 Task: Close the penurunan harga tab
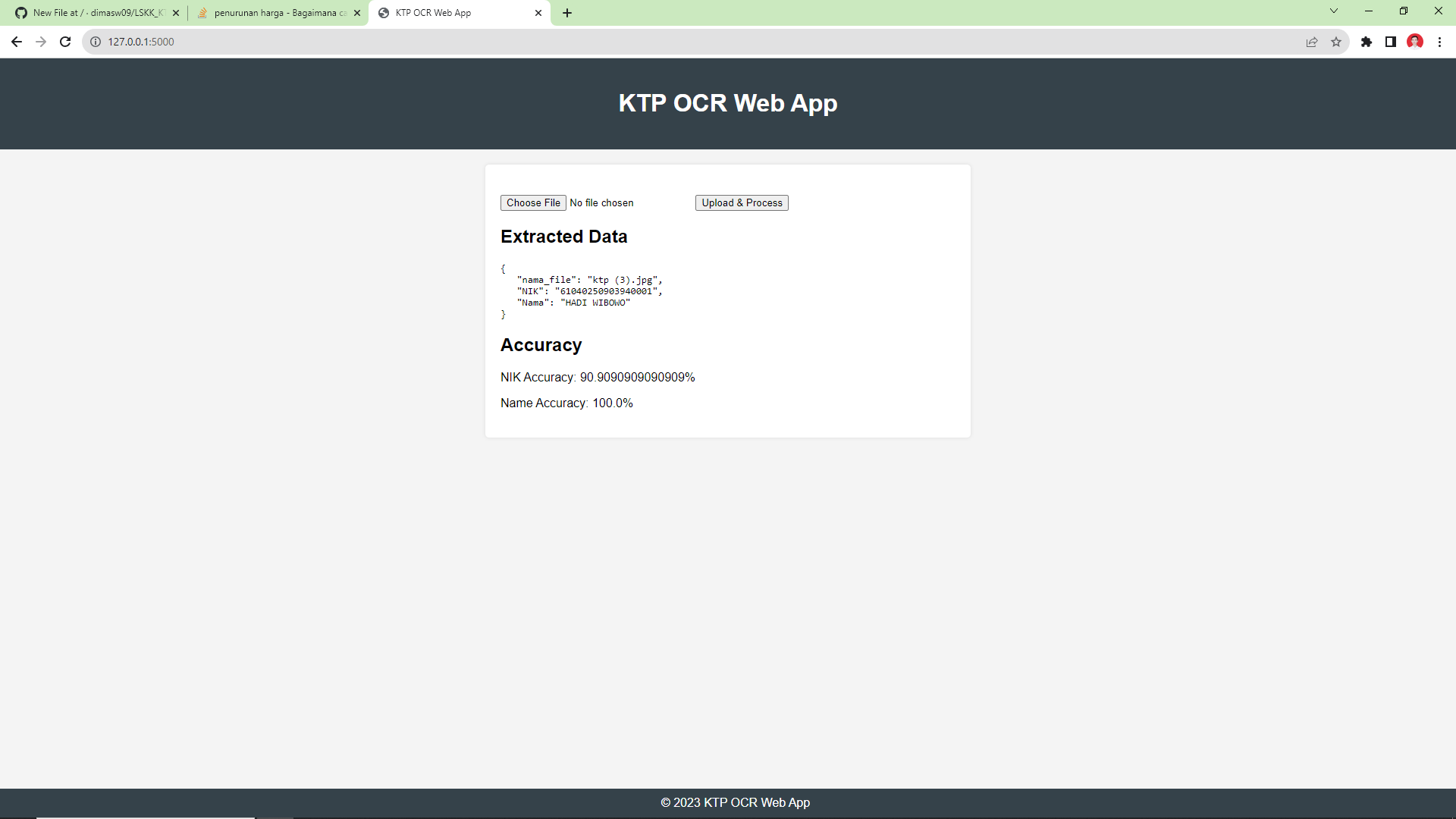coord(357,12)
